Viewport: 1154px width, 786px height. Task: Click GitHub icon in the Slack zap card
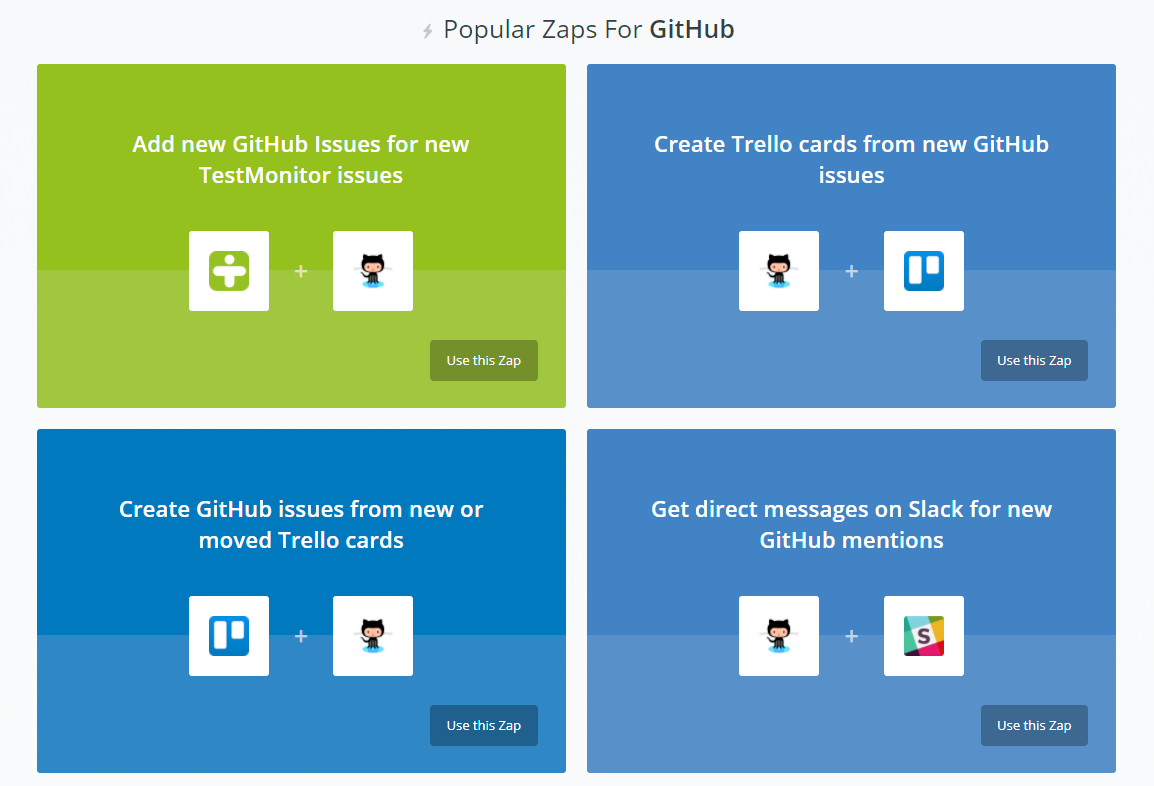(779, 636)
